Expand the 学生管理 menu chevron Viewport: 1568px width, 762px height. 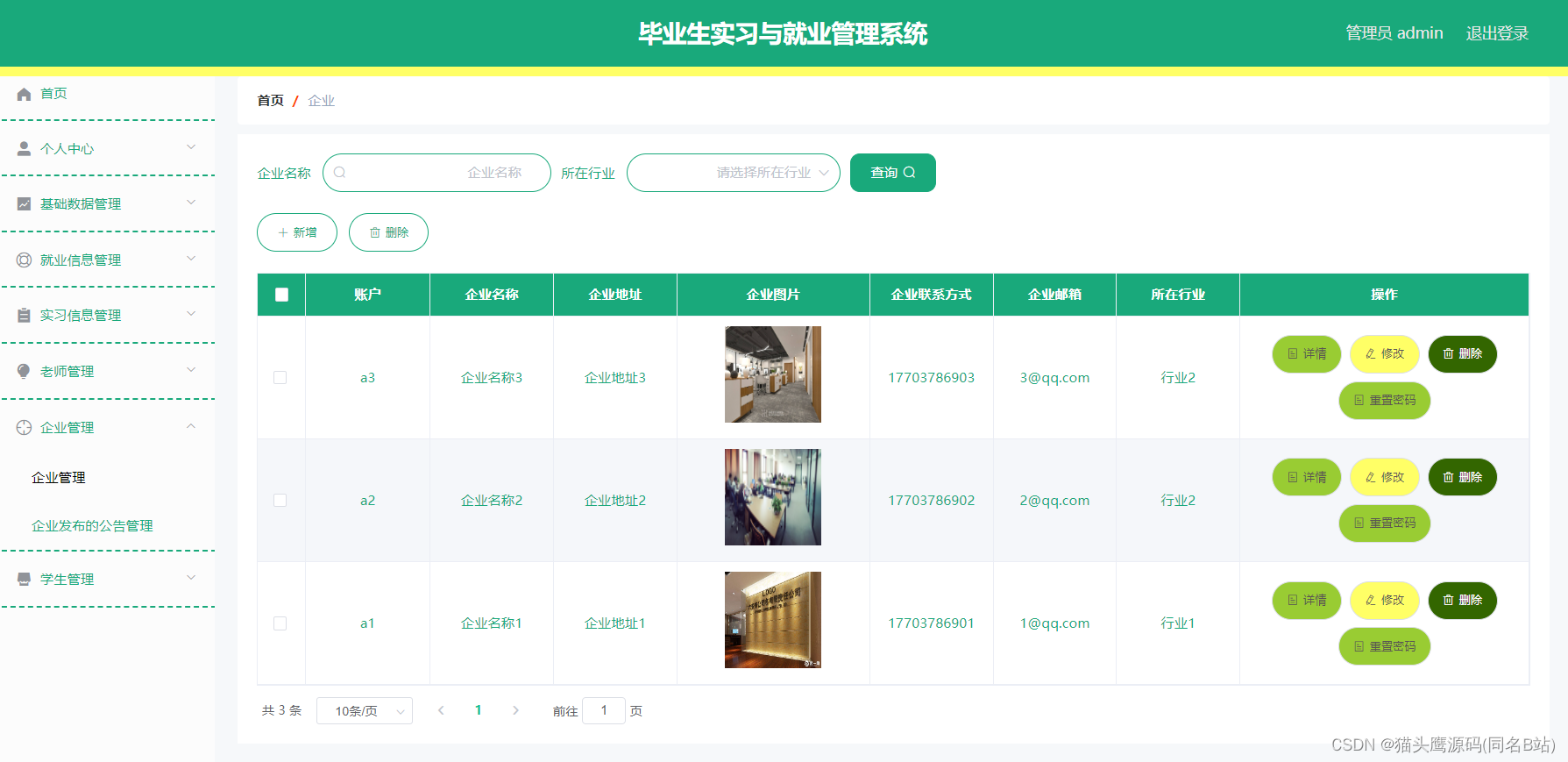point(191,578)
